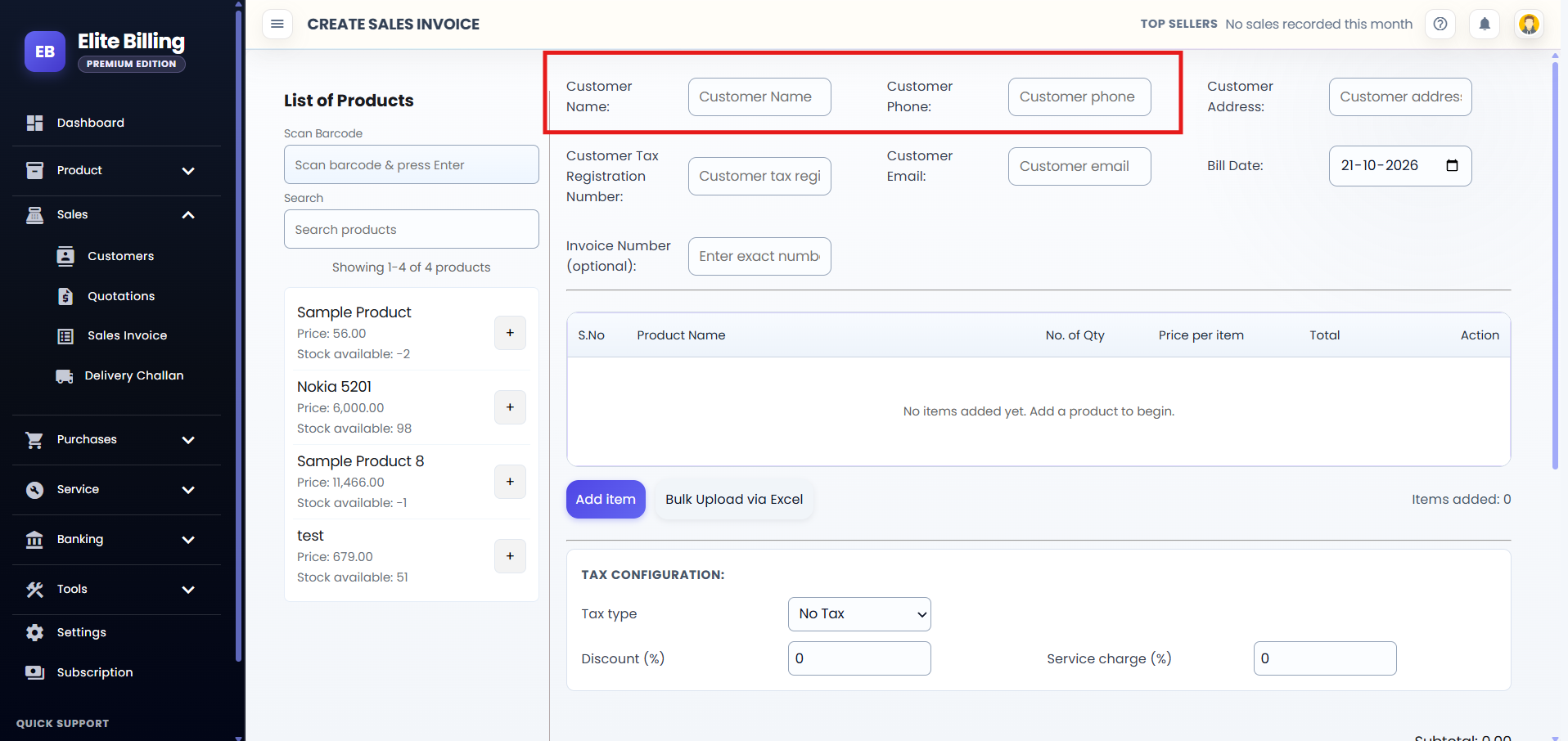Viewport: 1568px width, 741px height.
Task: Toggle the hamburger menu button
Action: [277, 24]
